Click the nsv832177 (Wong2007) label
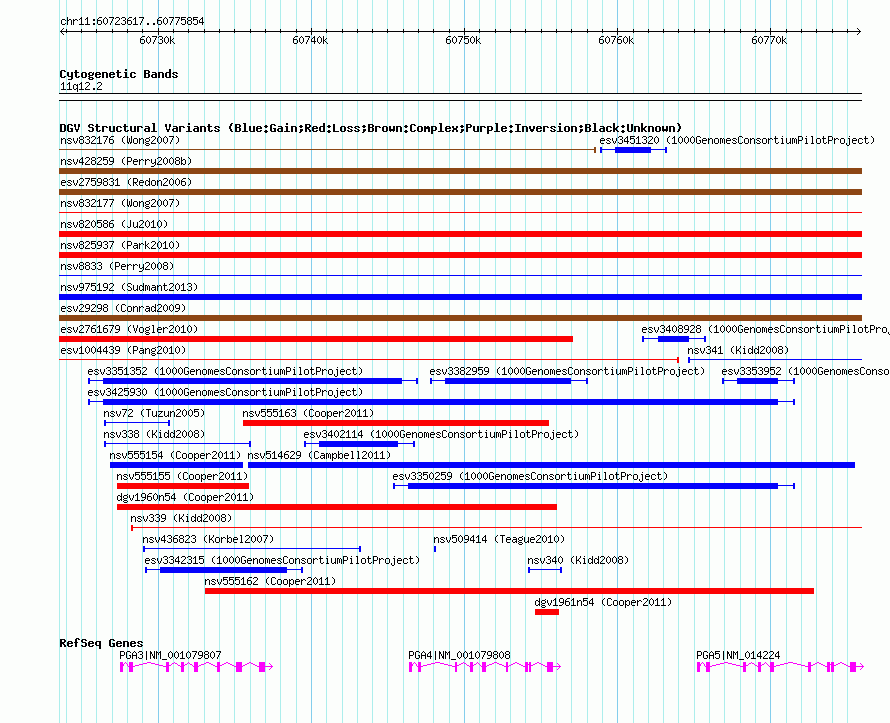890x723 pixels. click(120, 203)
